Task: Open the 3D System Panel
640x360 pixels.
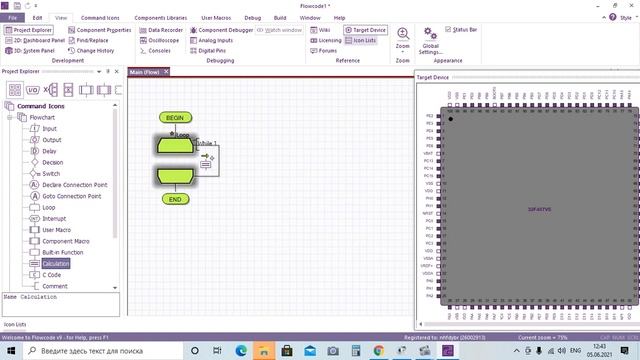Action: (x=30, y=51)
